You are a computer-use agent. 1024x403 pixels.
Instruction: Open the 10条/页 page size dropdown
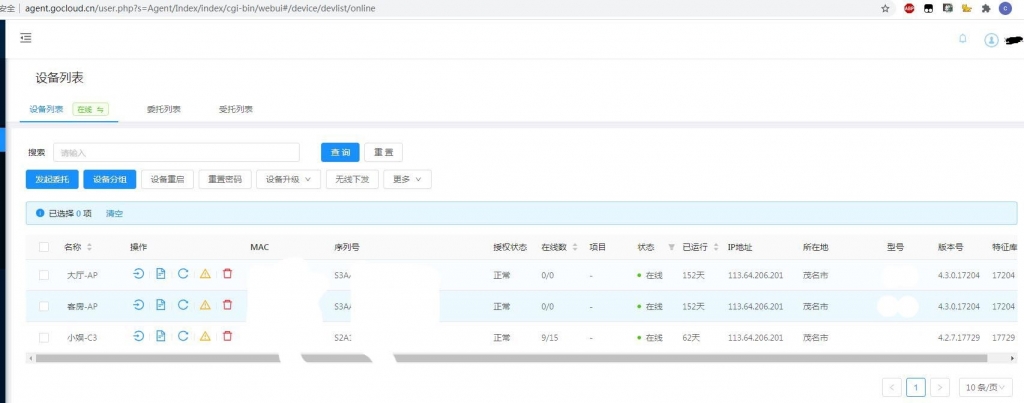tap(986, 387)
